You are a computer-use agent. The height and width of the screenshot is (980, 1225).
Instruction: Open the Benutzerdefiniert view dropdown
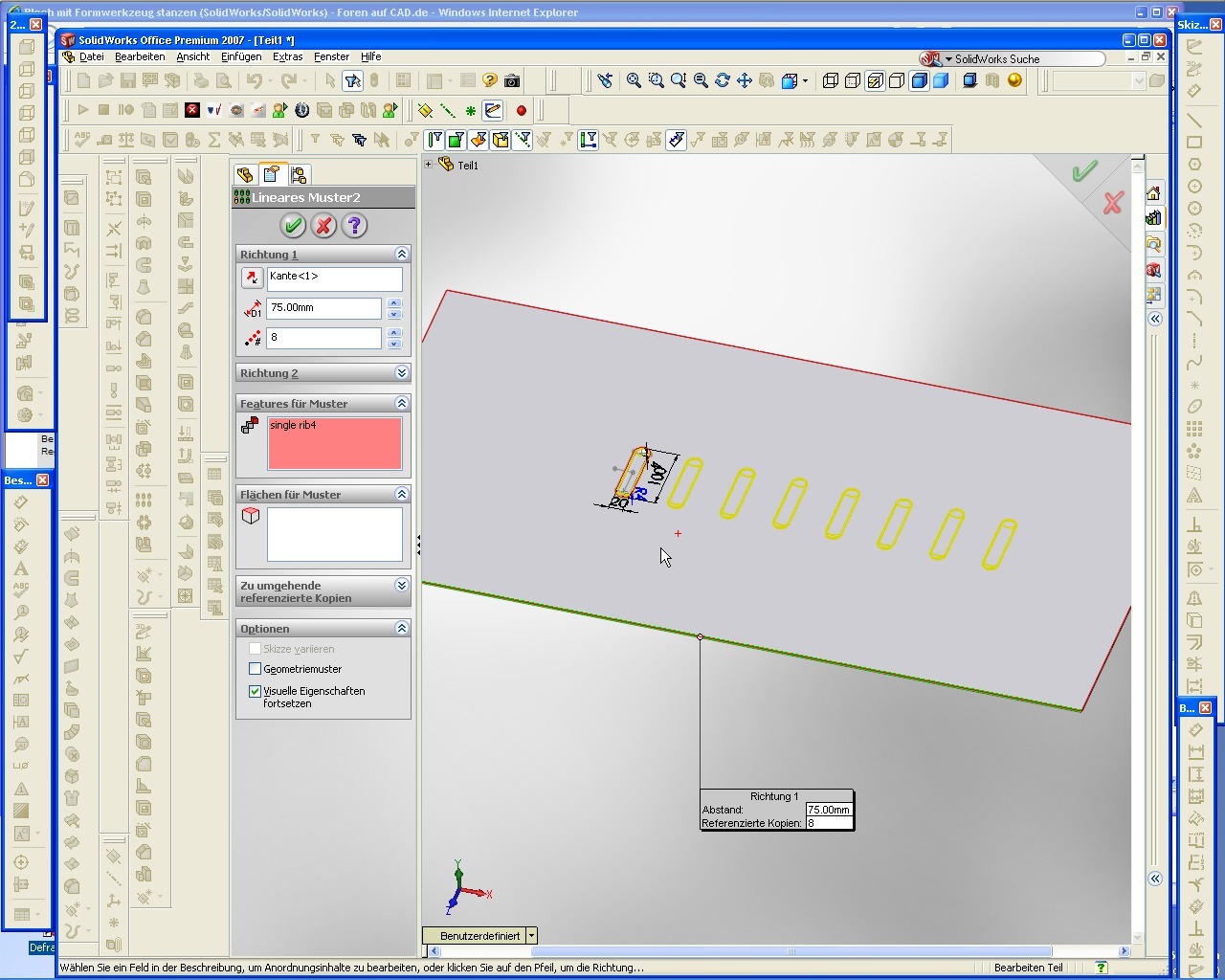pos(531,936)
